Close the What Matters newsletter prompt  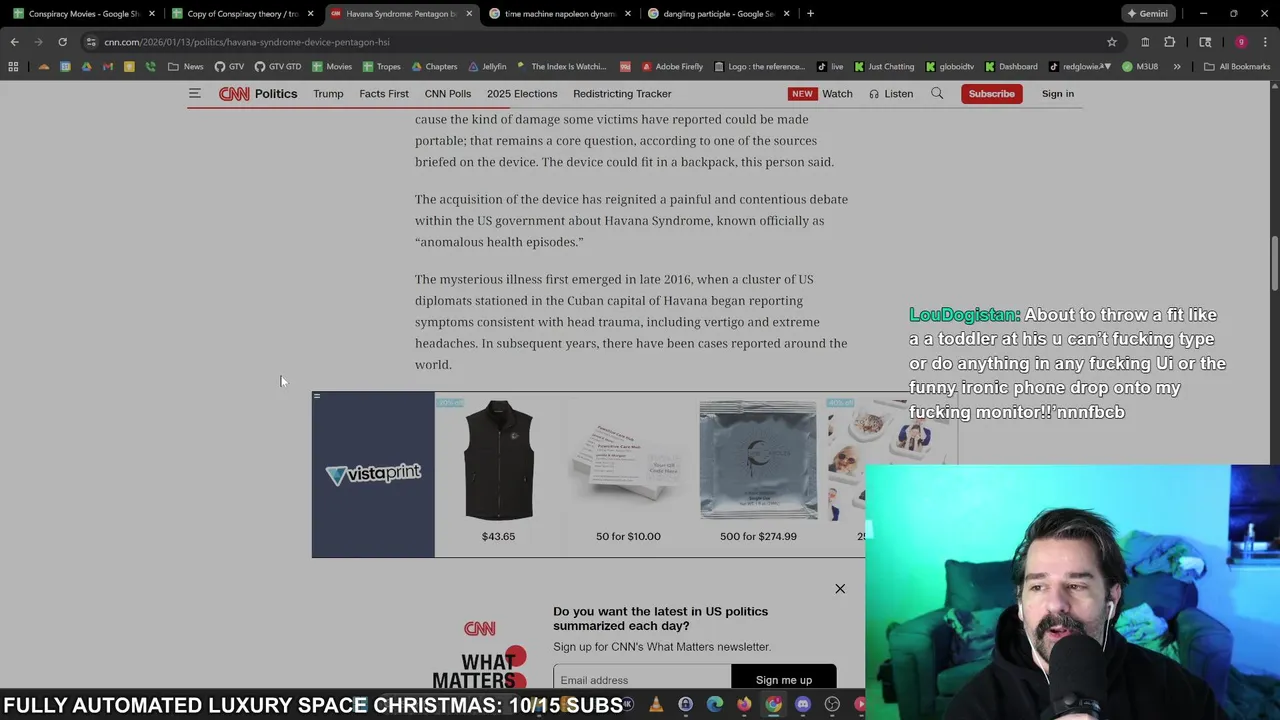click(840, 589)
